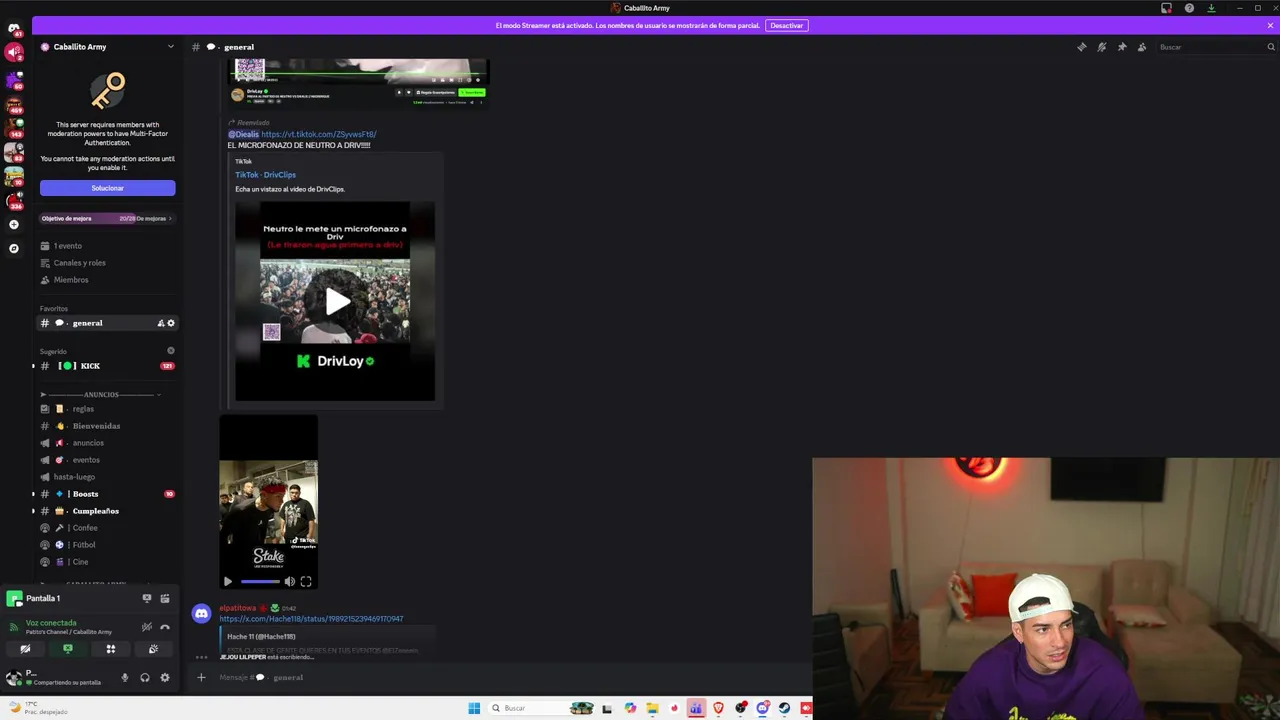Toggle the green screen share button
The height and width of the screenshot is (720, 1280).
(68, 649)
